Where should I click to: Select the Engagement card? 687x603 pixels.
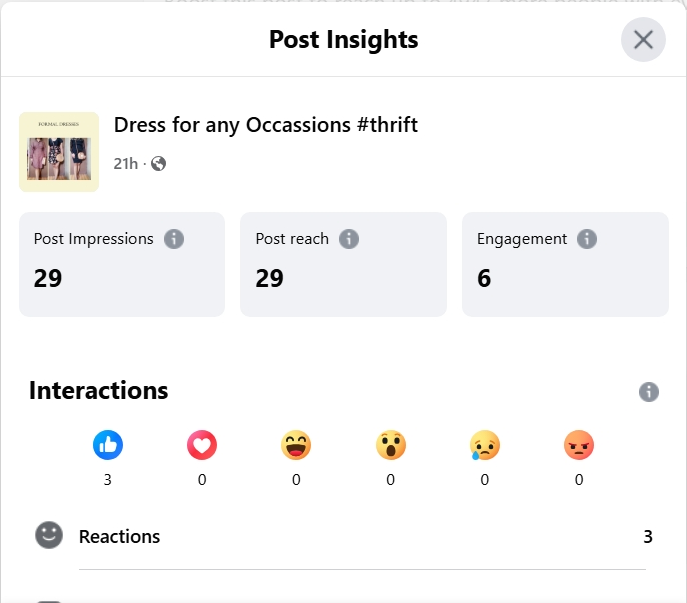565,264
